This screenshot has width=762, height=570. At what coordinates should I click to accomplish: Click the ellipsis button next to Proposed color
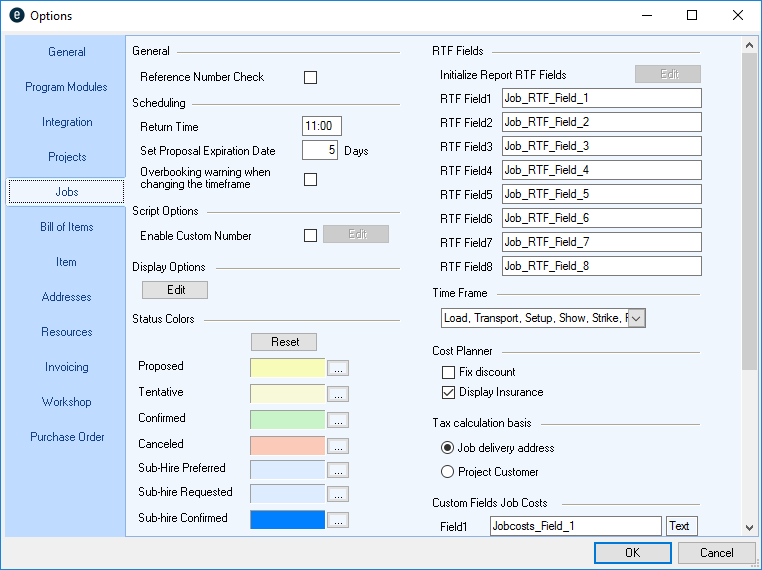pos(338,368)
